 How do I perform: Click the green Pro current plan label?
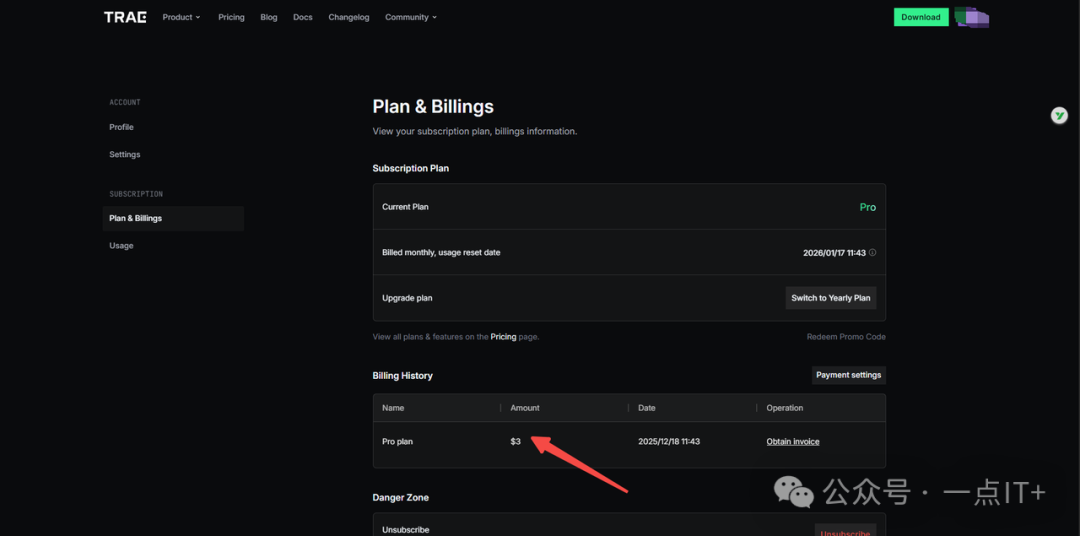pos(868,207)
